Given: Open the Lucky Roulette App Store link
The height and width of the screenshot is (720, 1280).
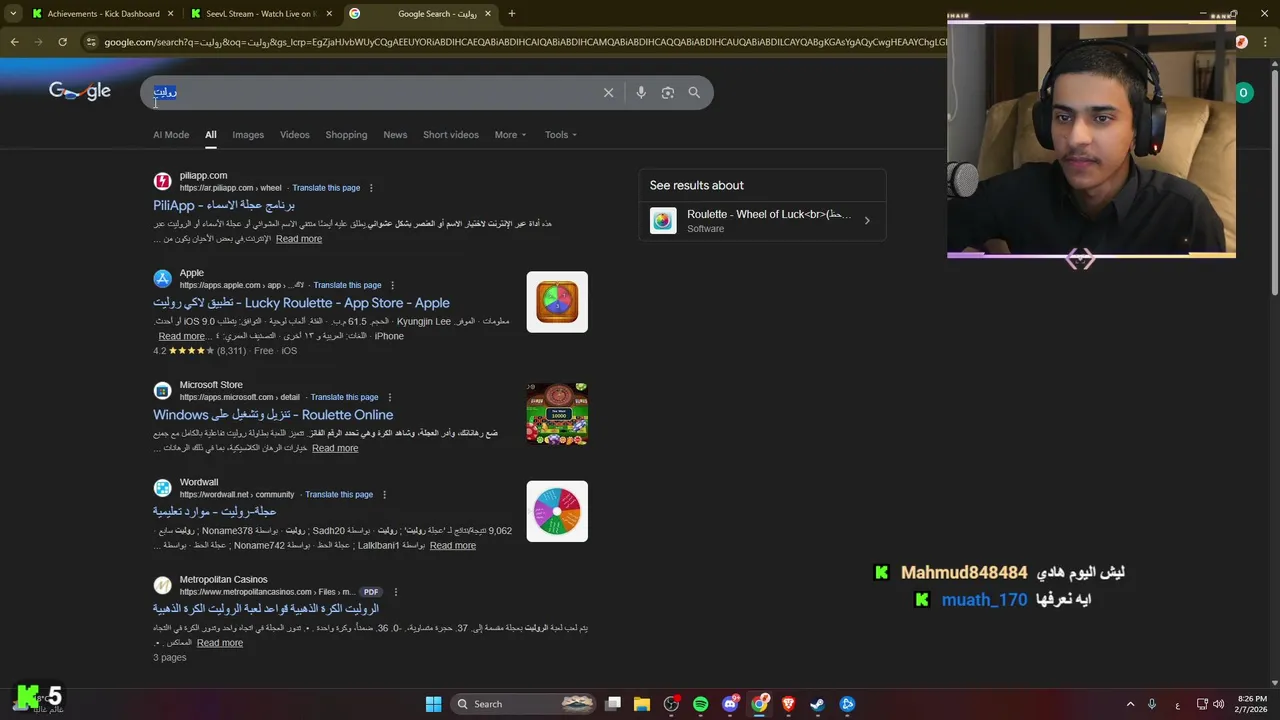Looking at the screenshot, I should pos(301,303).
